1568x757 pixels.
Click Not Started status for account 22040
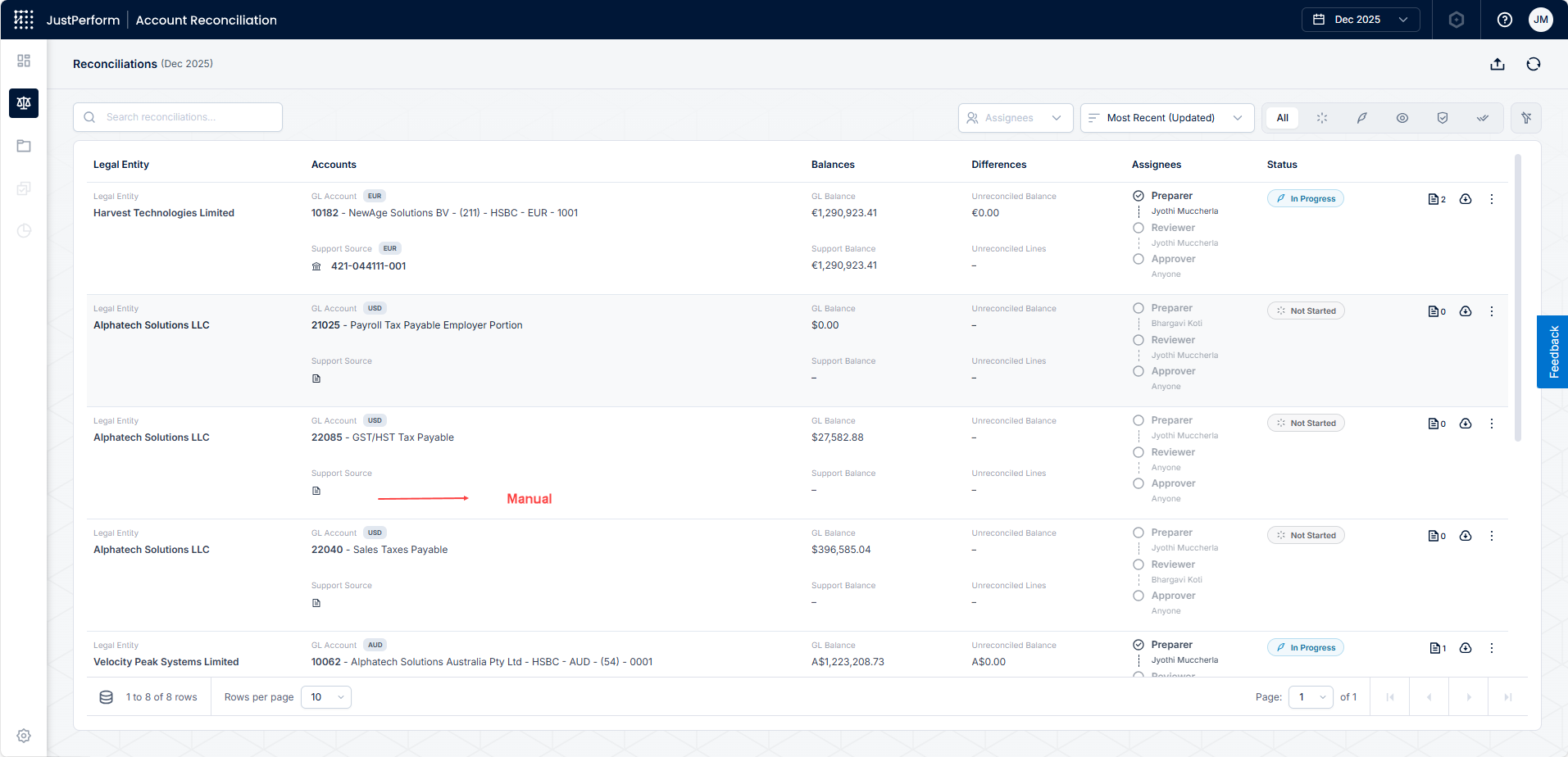[1306, 536]
